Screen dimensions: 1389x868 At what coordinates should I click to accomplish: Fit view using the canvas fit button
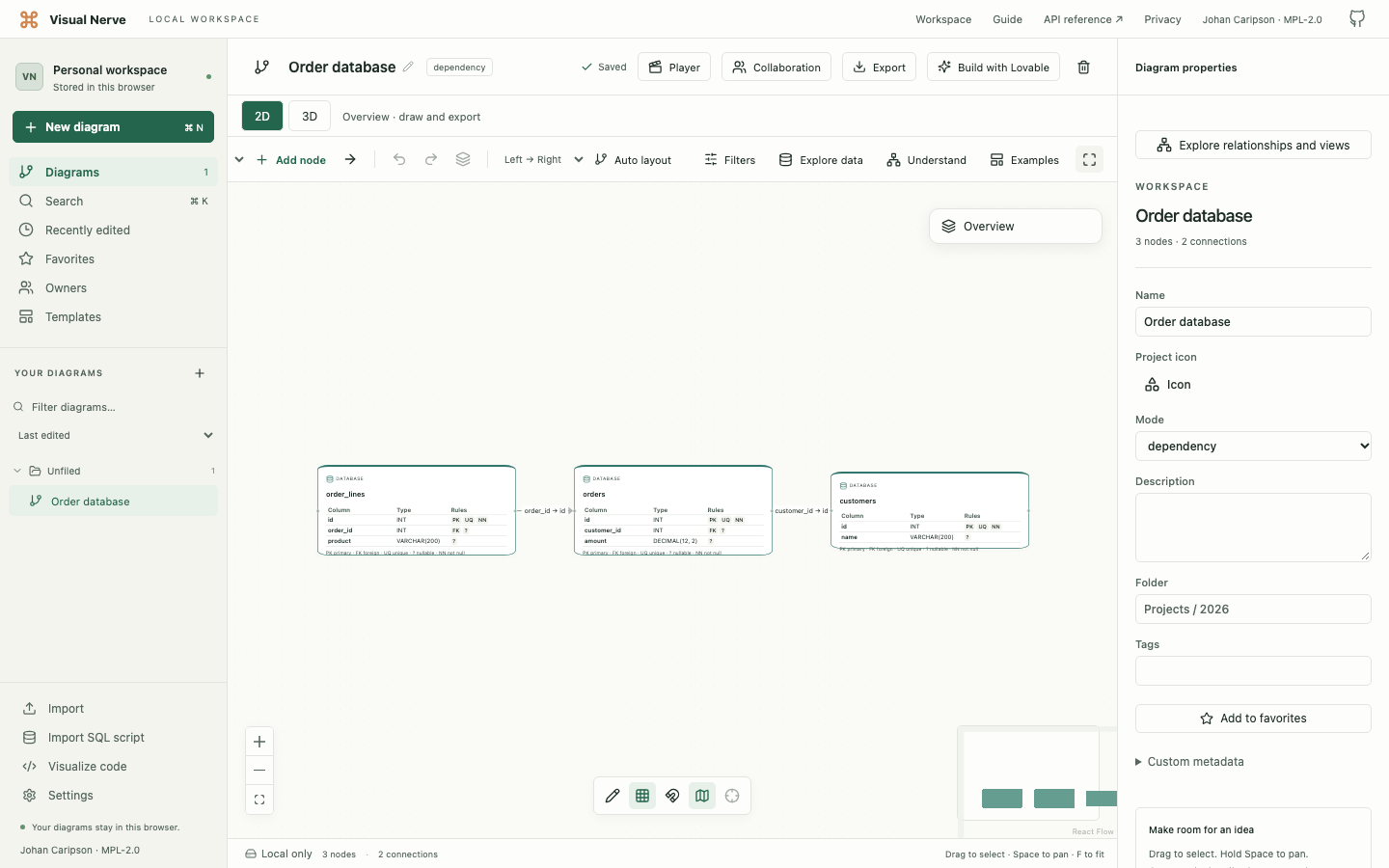259,800
